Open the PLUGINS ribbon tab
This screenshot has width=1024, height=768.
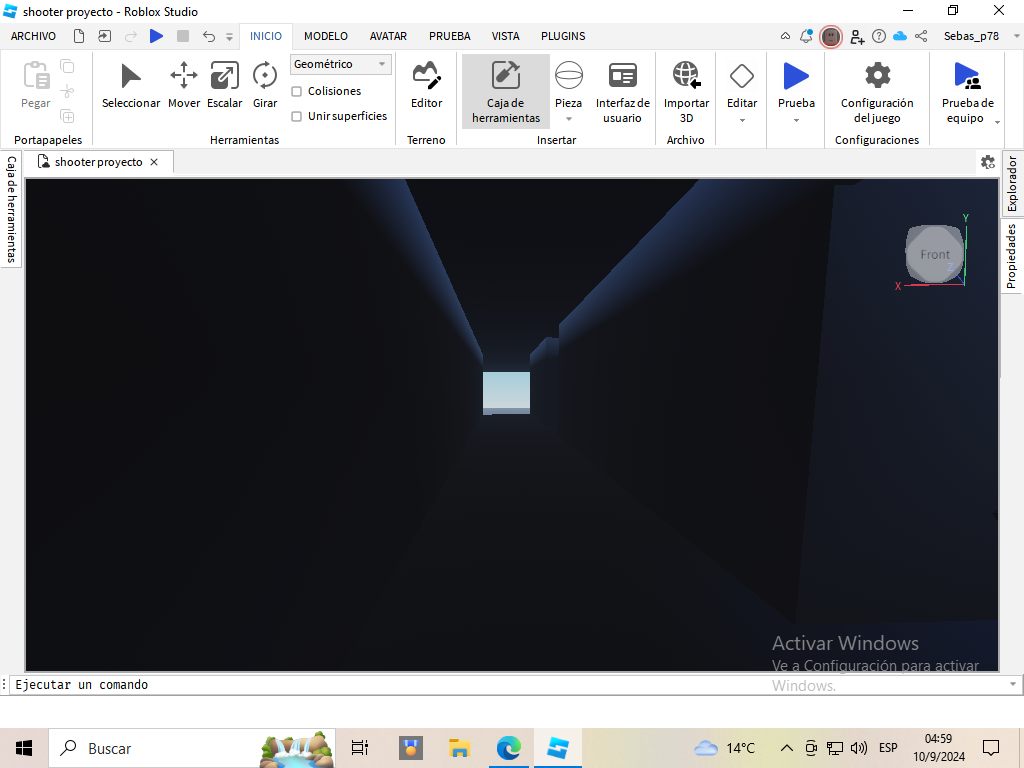pos(563,36)
